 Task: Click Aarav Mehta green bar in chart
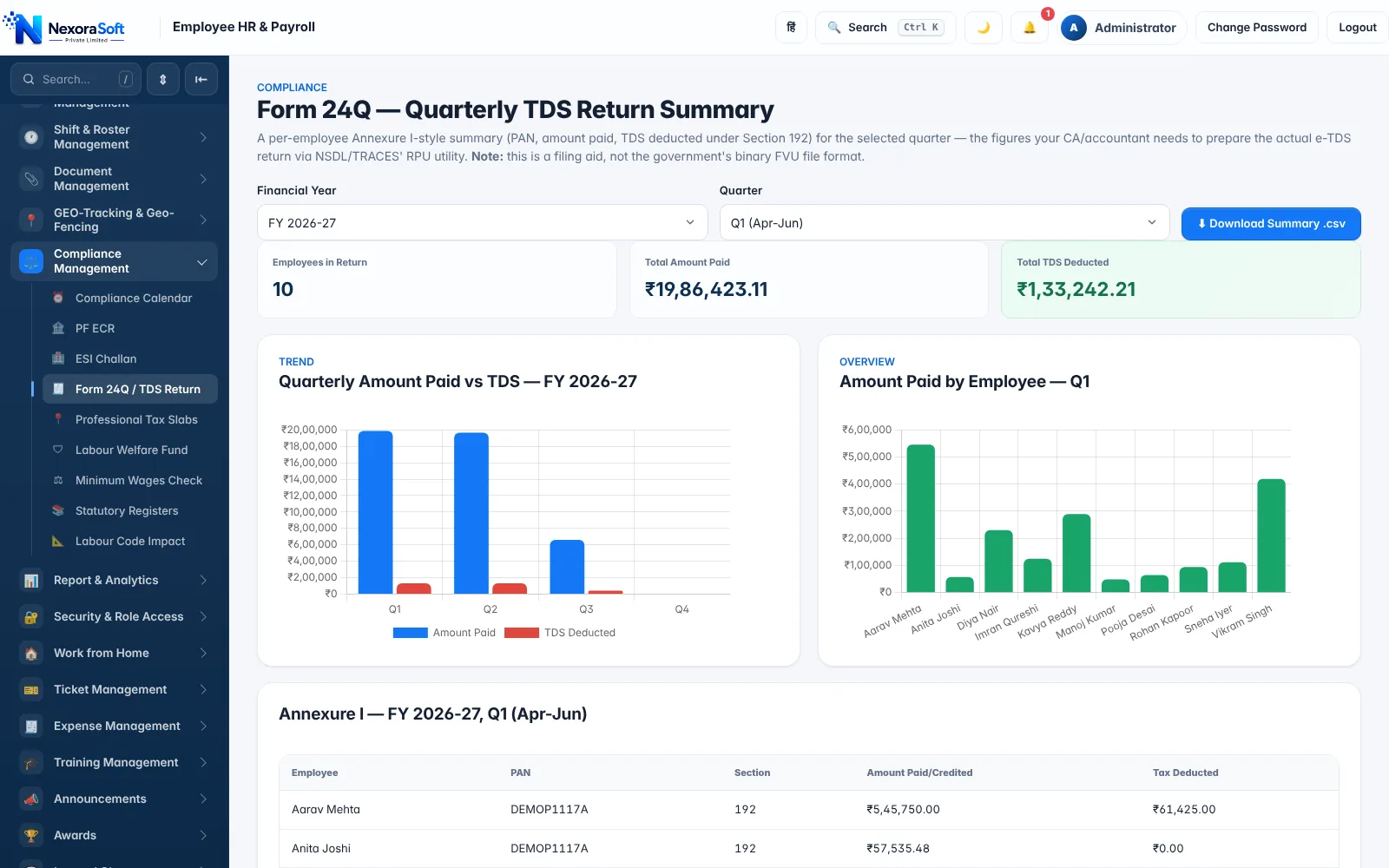coord(920,519)
